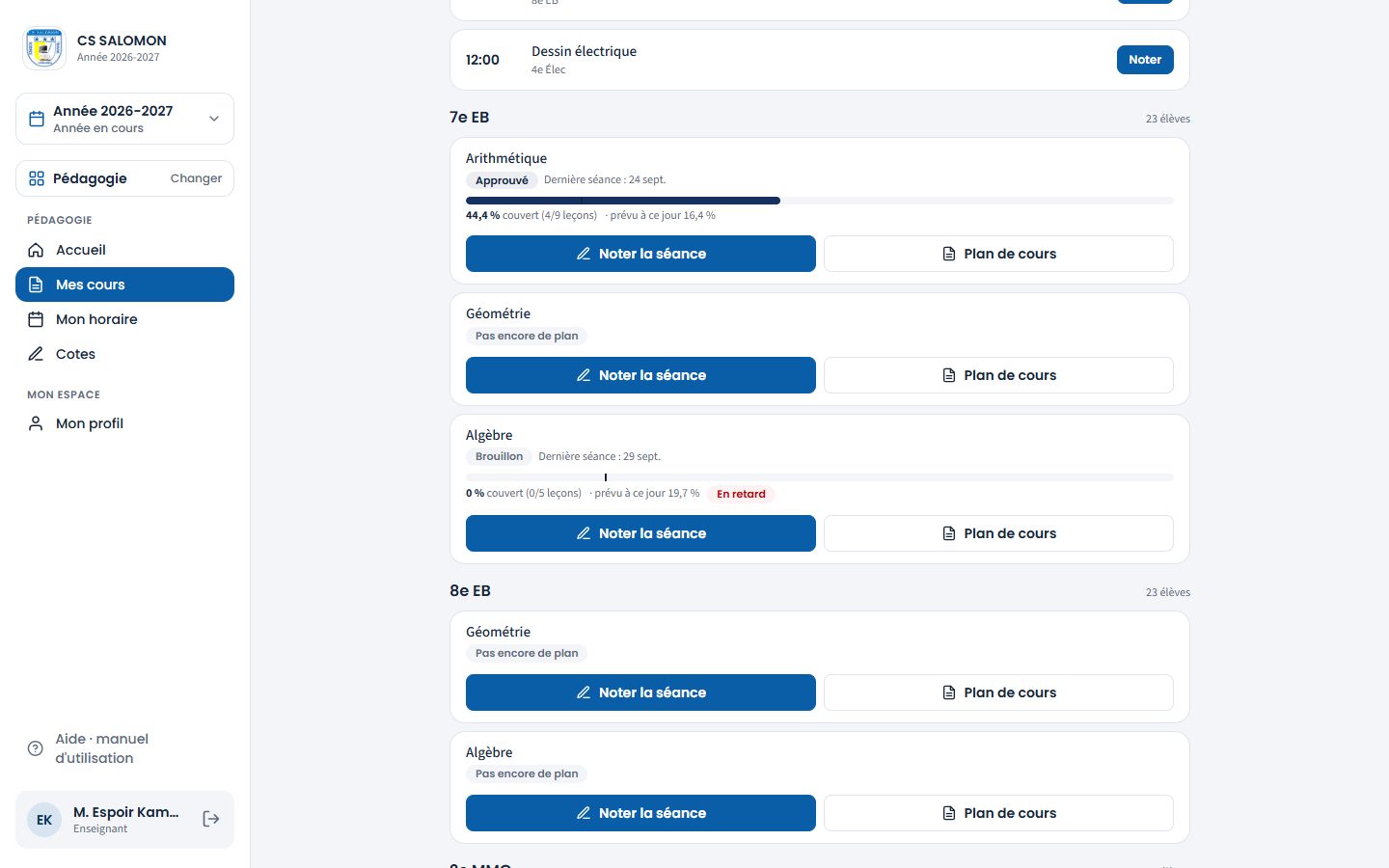Click the 7e EB class heading
1389x868 pixels.
point(470,118)
